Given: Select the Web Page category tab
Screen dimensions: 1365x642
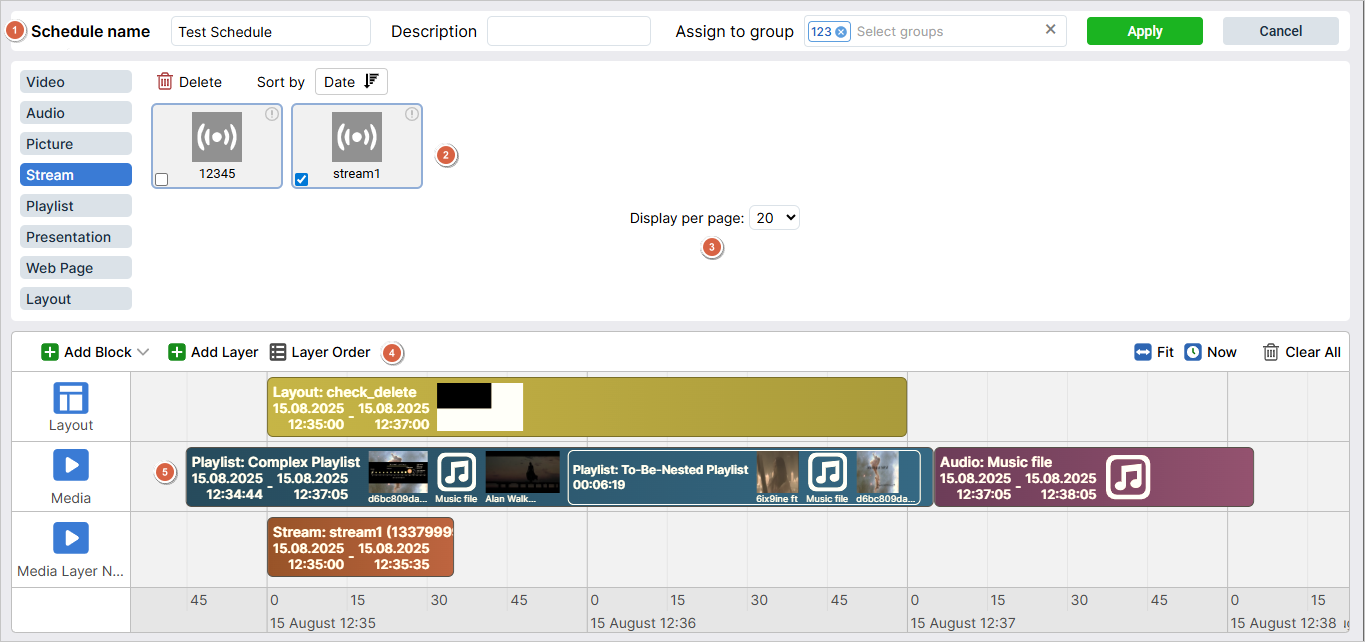Looking at the screenshot, I should click(x=76, y=268).
